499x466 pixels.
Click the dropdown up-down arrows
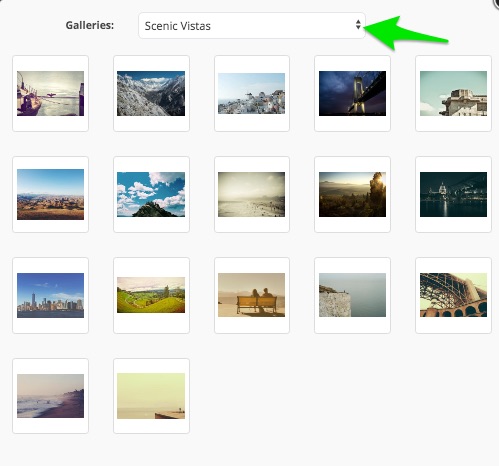click(x=358, y=25)
